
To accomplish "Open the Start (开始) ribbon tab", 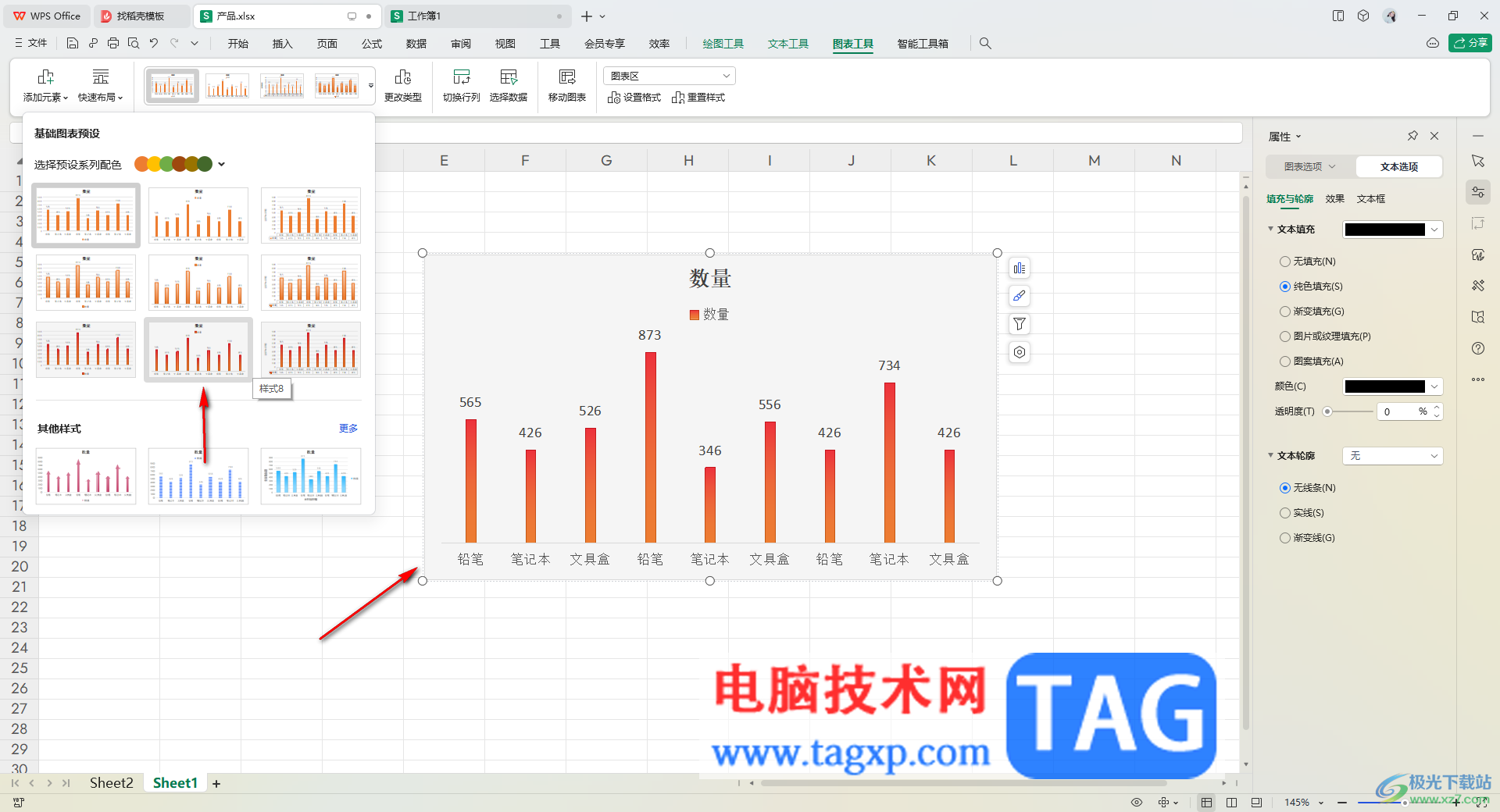I will [238, 44].
